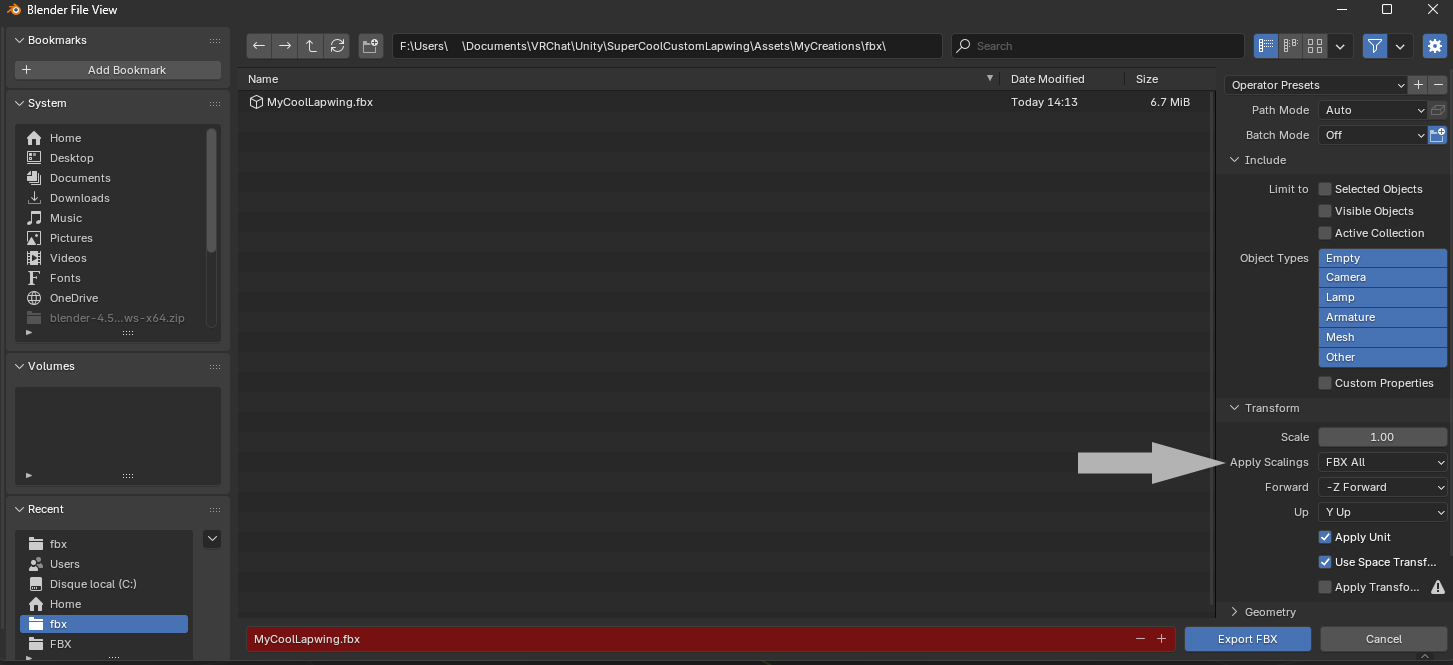The height and width of the screenshot is (665, 1453).
Task: Open the Path Mode dropdown
Action: tap(1373, 110)
